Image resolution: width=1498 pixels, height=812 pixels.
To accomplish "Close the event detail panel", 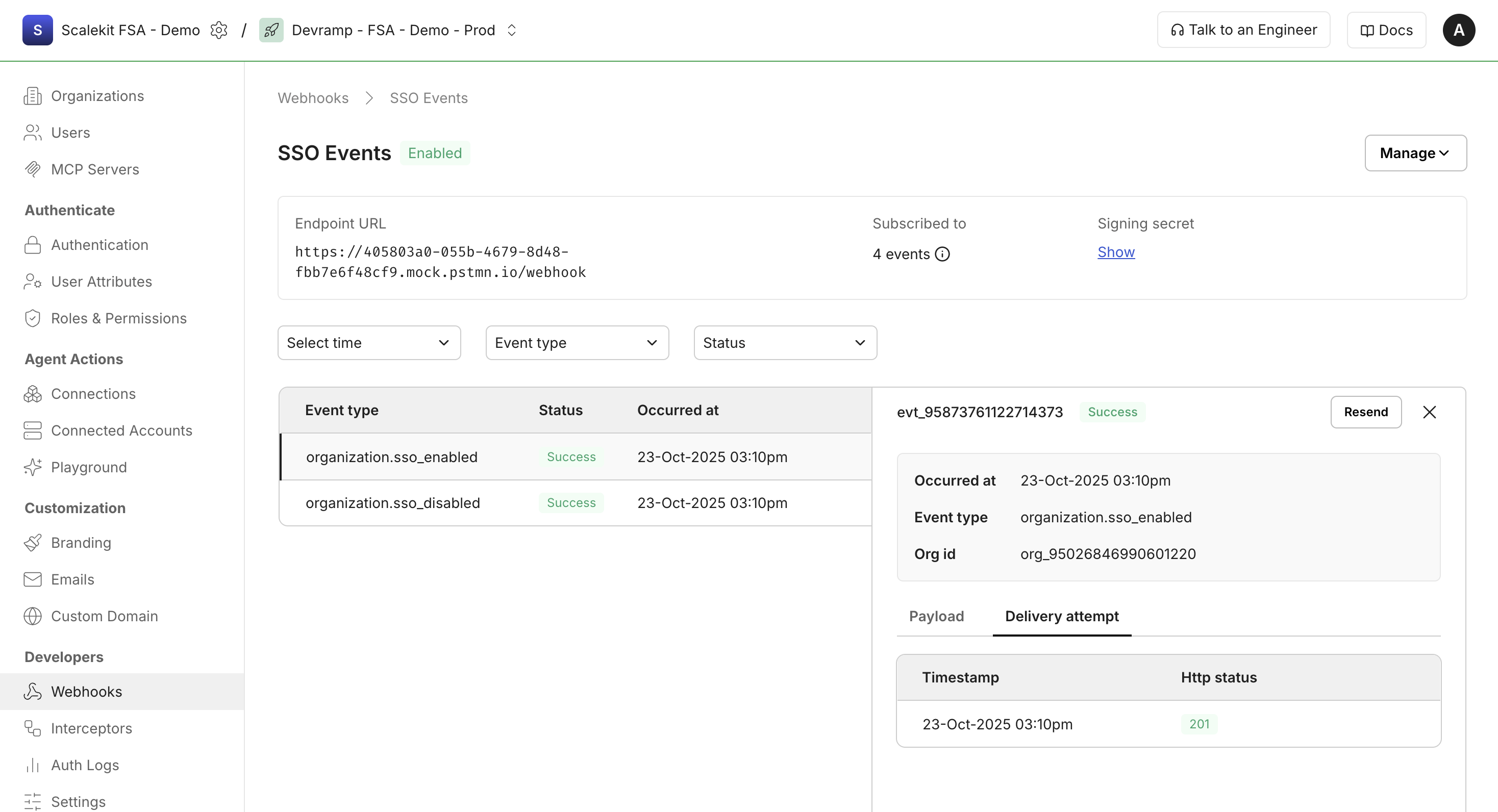I will 1429,412.
